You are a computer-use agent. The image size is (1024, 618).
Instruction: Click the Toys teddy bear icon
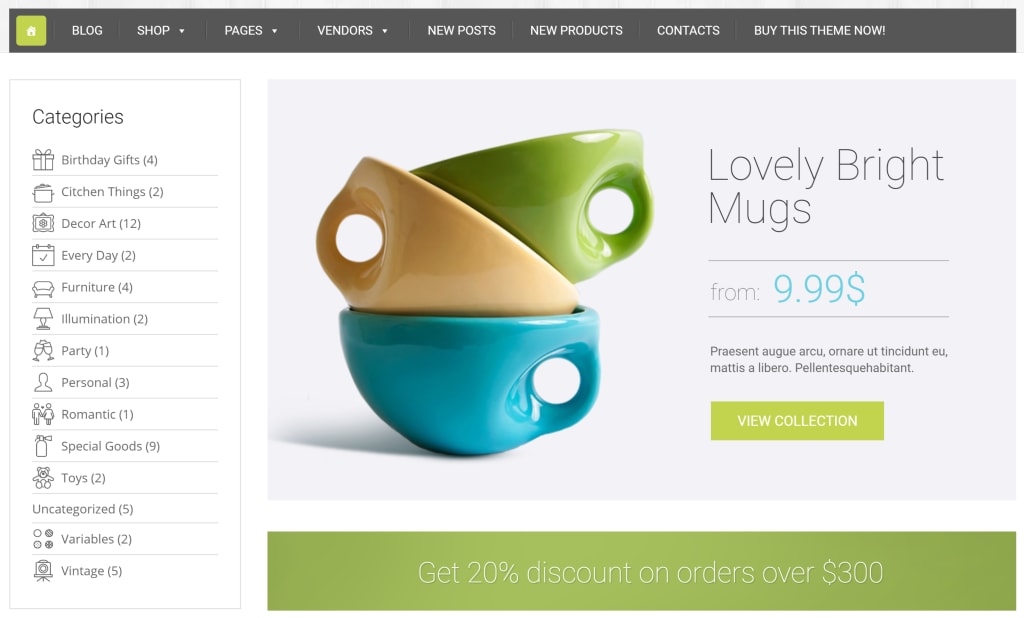[43, 478]
